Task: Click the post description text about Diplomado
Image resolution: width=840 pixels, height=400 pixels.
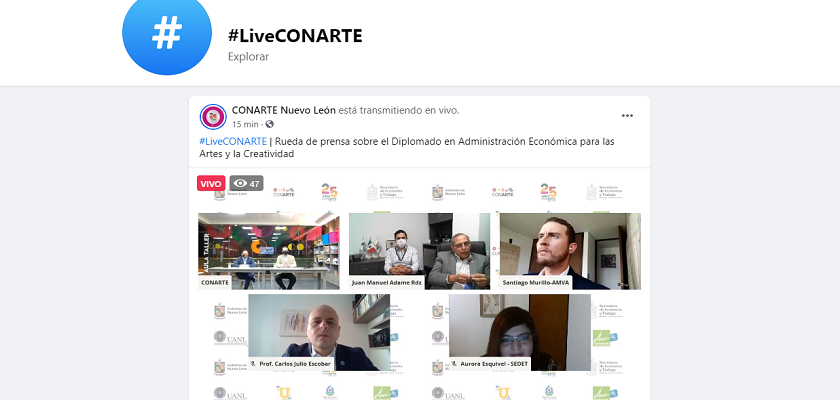Action: tap(407, 148)
